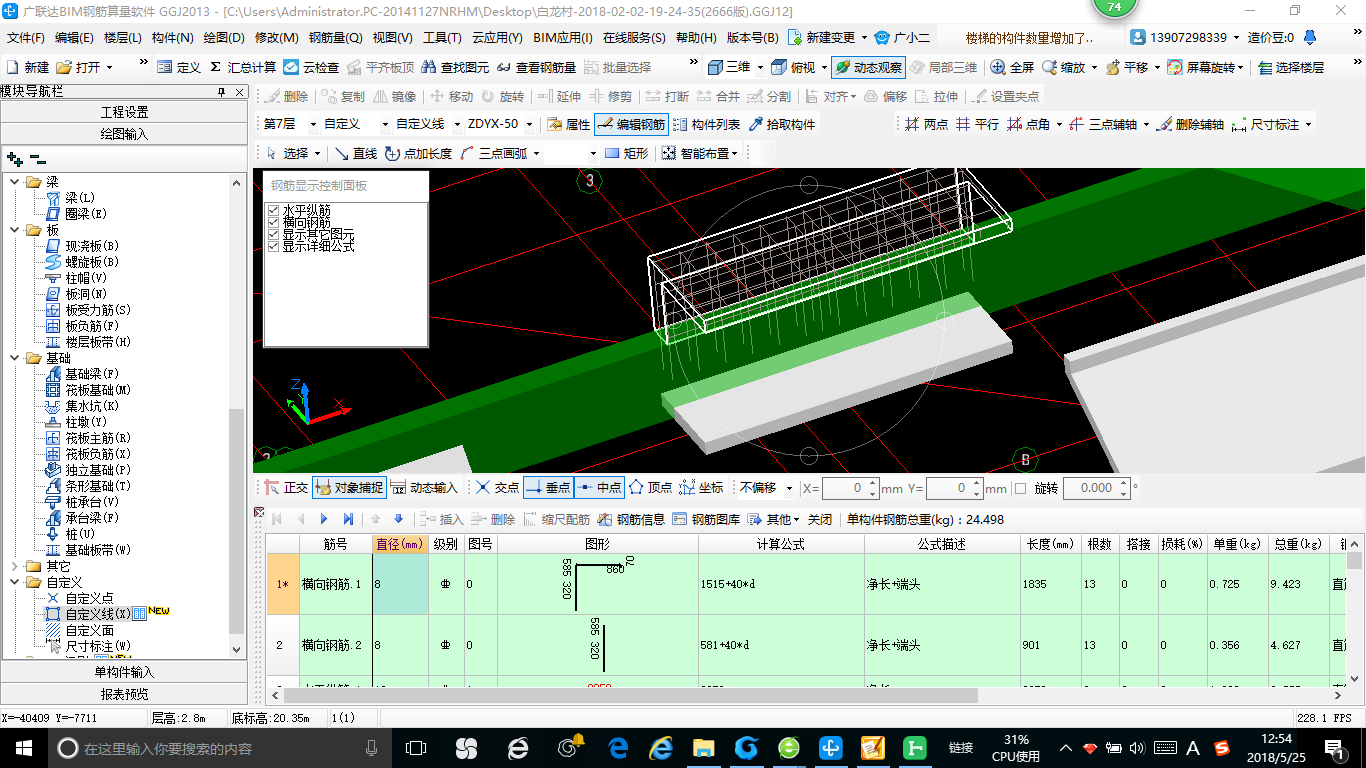Select the 直线 line drawing tool
The height and width of the screenshot is (768, 1366).
pyautogui.click(x=356, y=153)
